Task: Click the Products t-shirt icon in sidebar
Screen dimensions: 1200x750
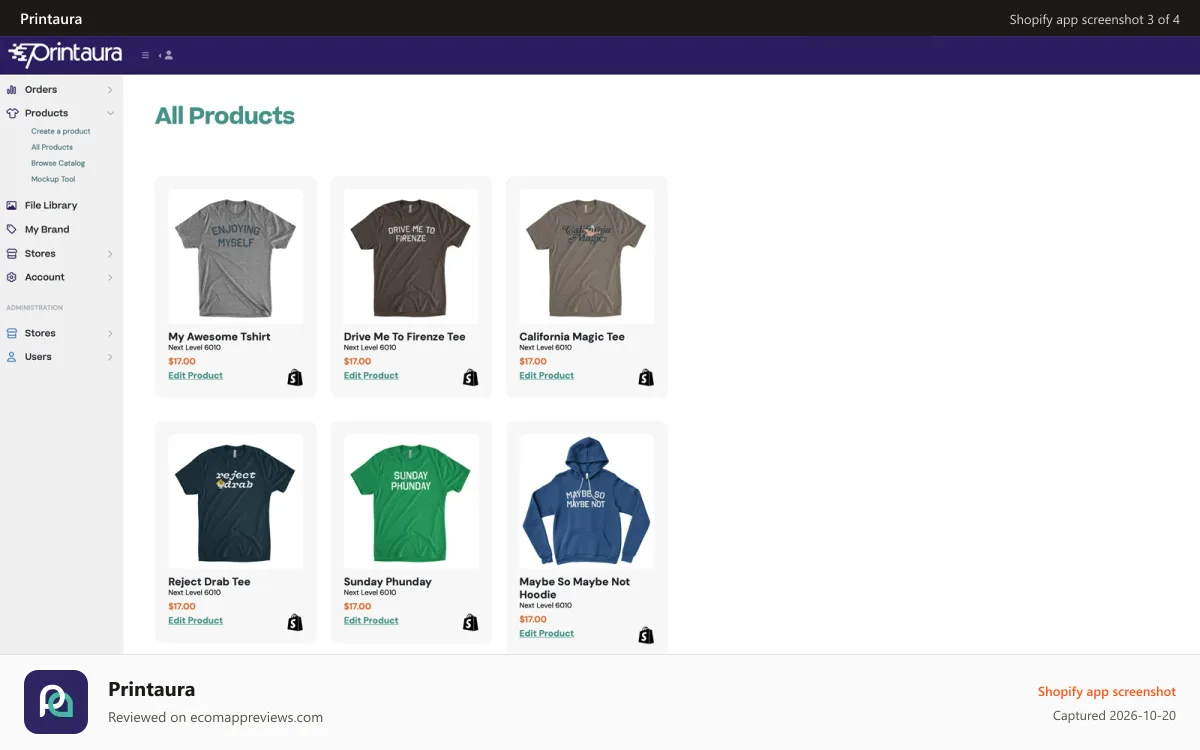Action: point(12,113)
